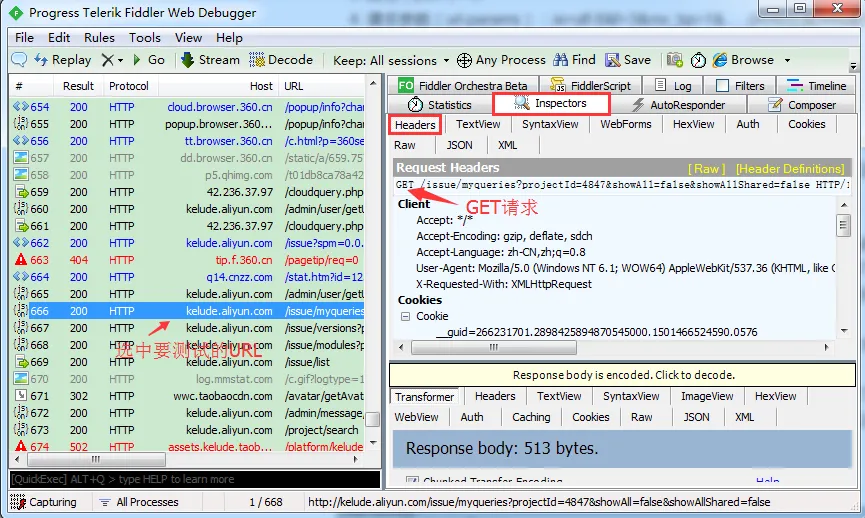Click the Replay sessions toolbar icon
Viewport: 865px width, 518px height.
[42, 60]
